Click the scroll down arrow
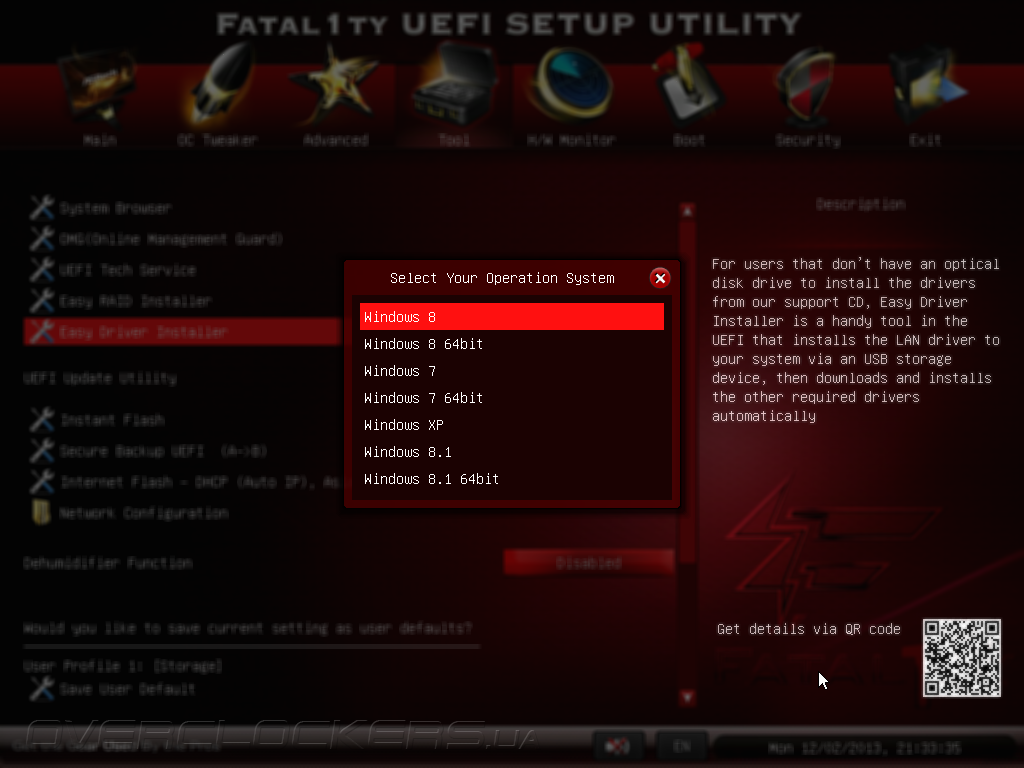 (687, 697)
